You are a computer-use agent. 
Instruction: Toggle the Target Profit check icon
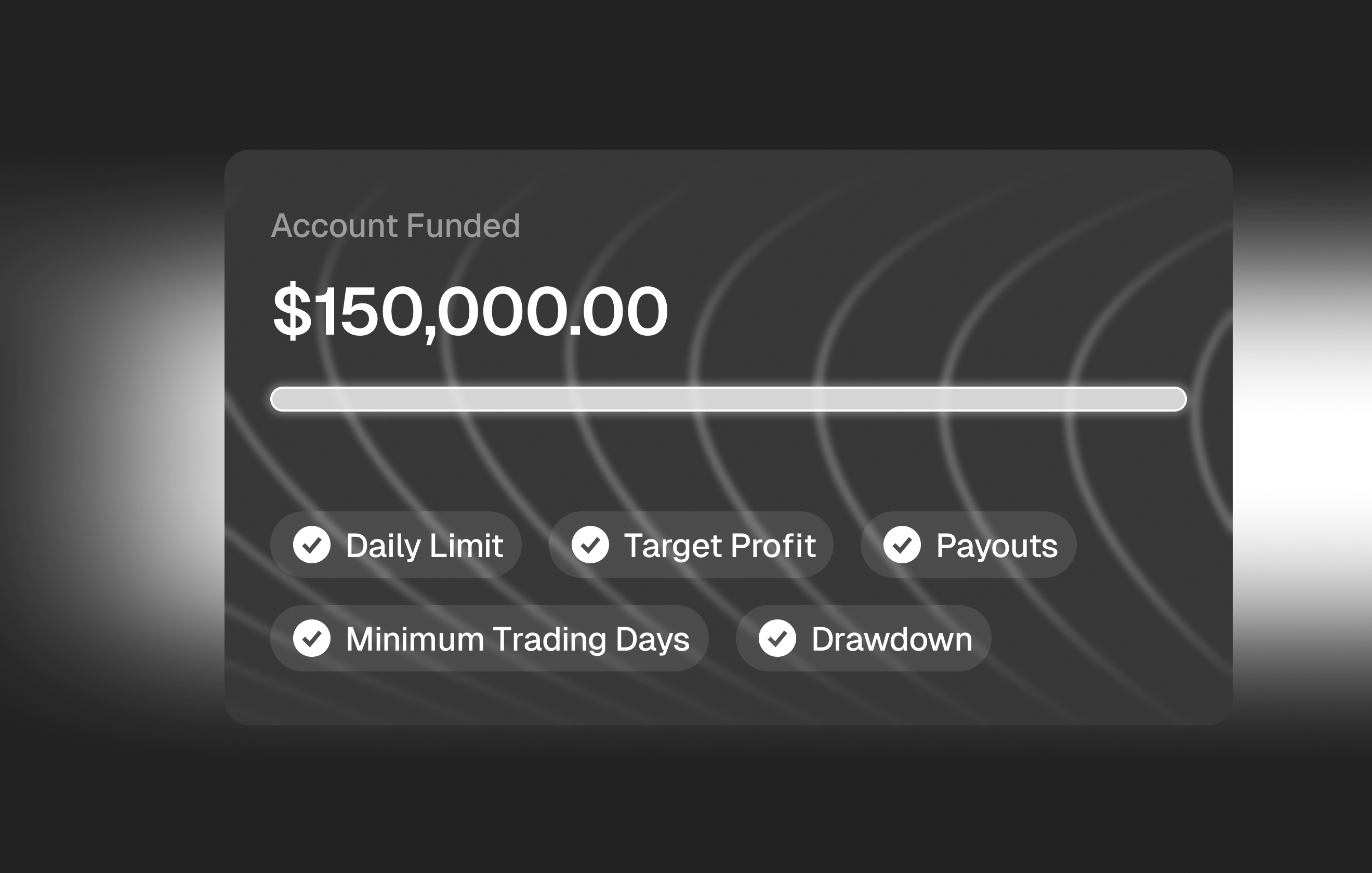[590, 545]
